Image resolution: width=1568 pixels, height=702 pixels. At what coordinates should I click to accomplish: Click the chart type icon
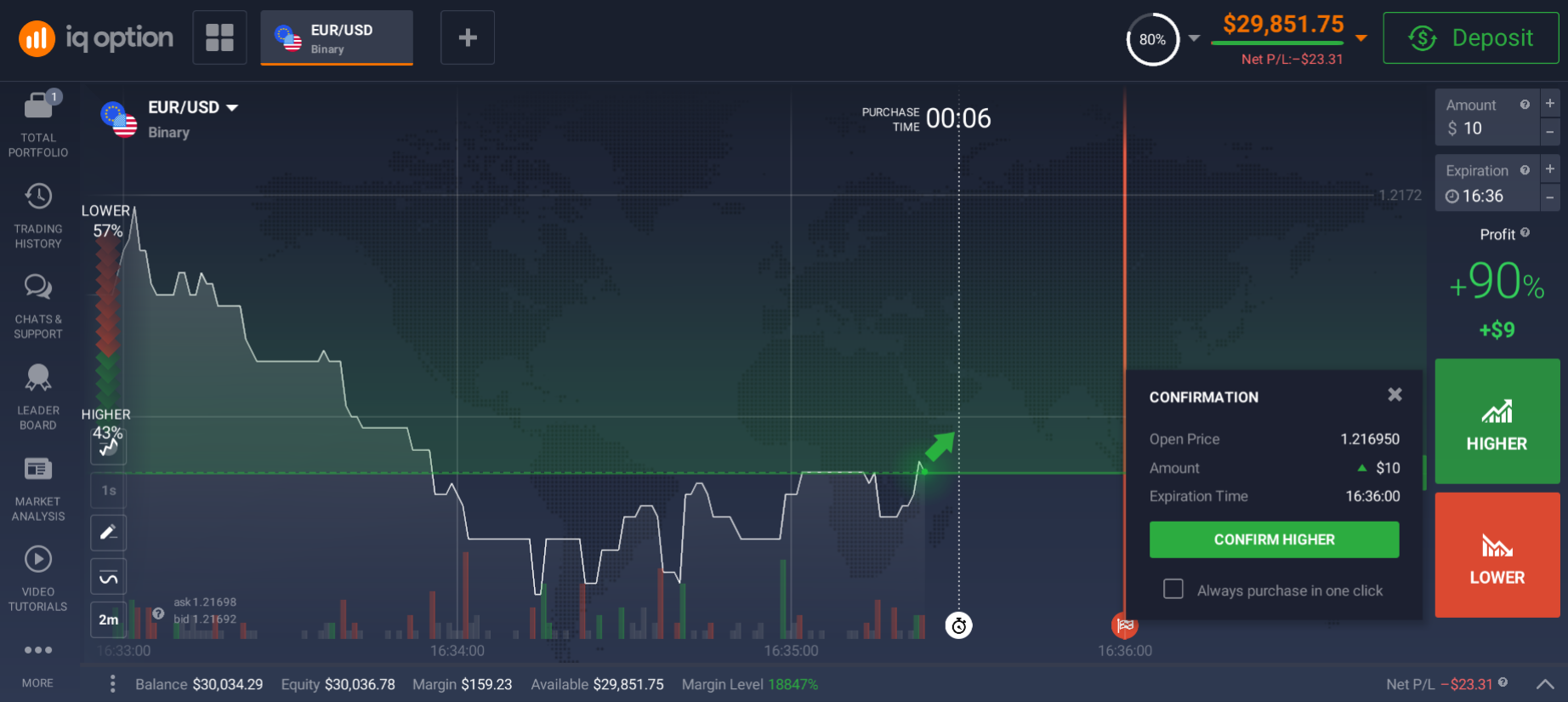tap(109, 447)
